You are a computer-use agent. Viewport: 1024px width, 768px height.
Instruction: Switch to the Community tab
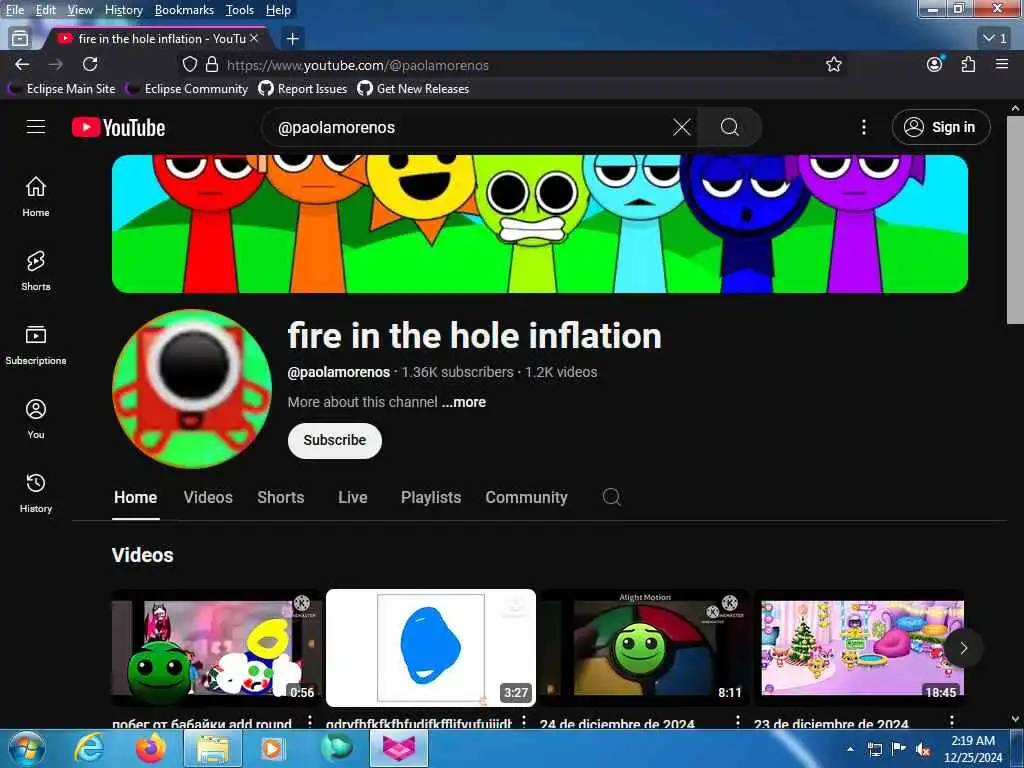click(x=526, y=498)
